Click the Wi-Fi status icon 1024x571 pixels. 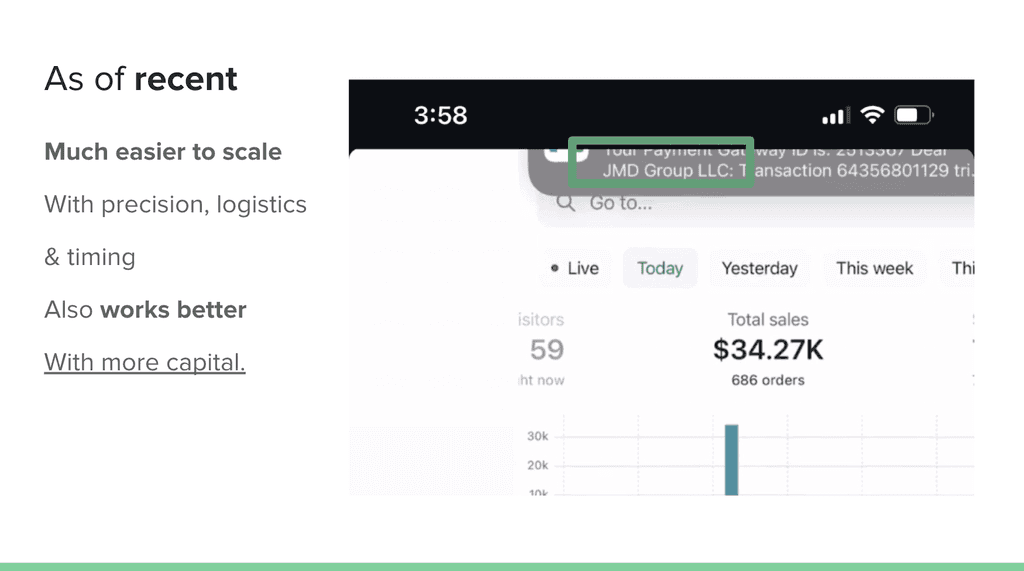coord(872,115)
